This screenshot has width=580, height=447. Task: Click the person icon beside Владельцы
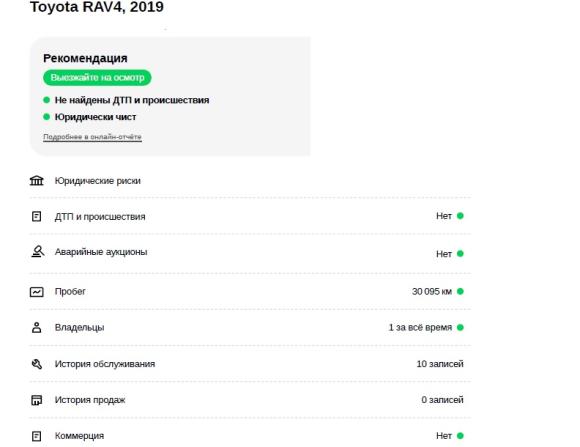point(37,327)
